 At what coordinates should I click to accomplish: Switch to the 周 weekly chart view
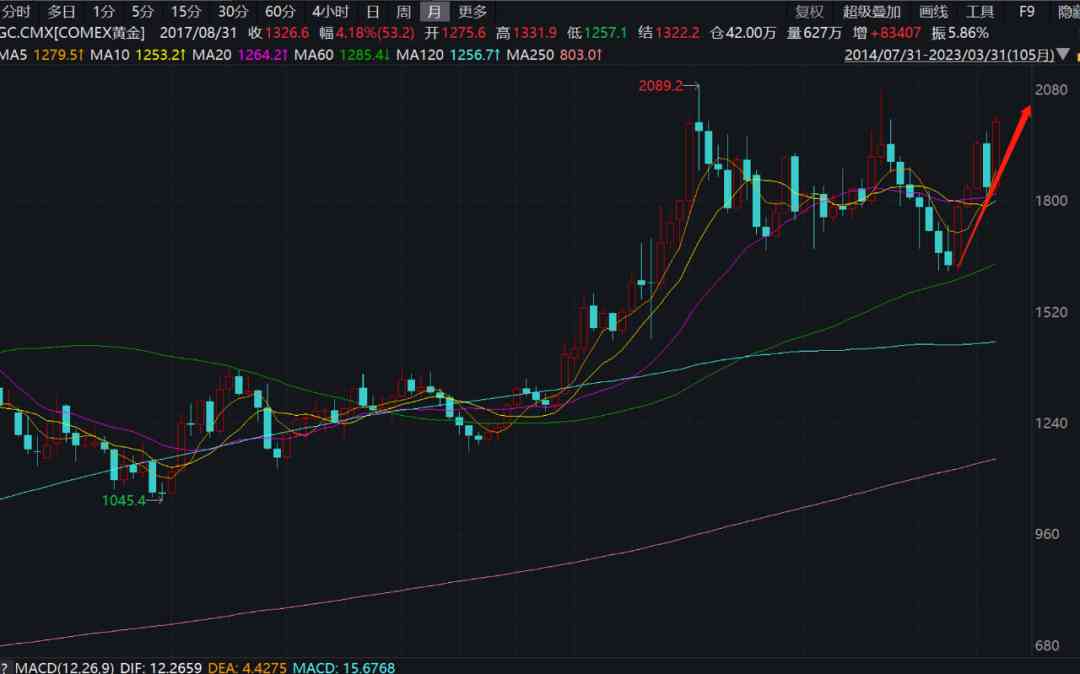[x=402, y=12]
